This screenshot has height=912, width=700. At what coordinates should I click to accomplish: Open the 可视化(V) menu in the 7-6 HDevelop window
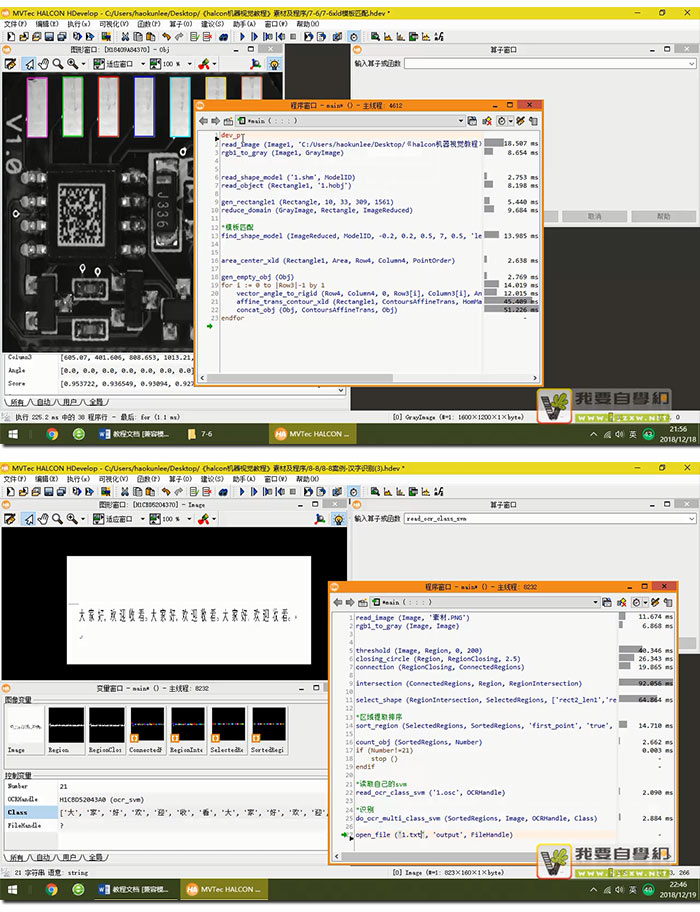113,24
